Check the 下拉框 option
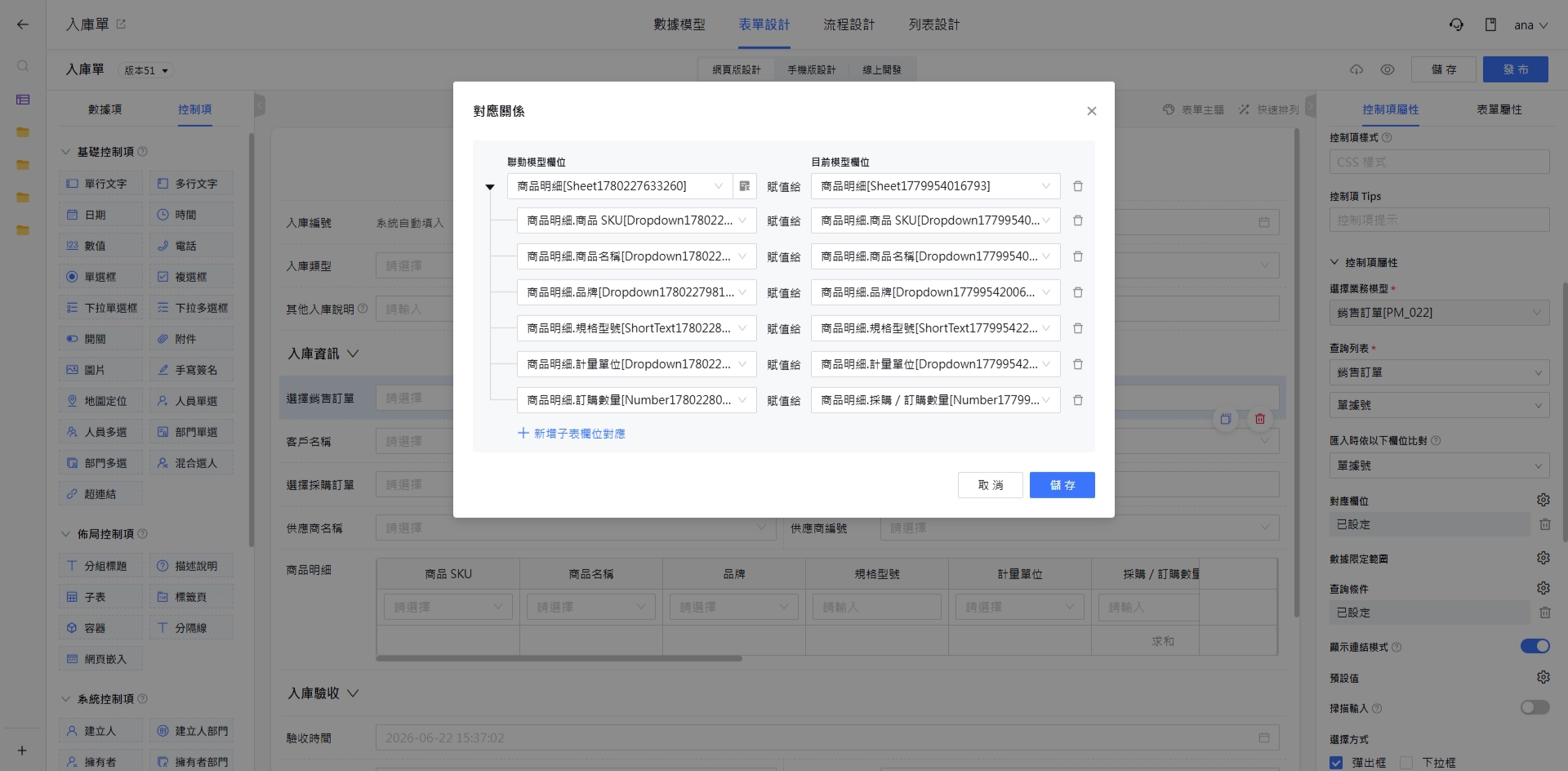This screenshot has height=771, width=1568. pos(1406,763)
